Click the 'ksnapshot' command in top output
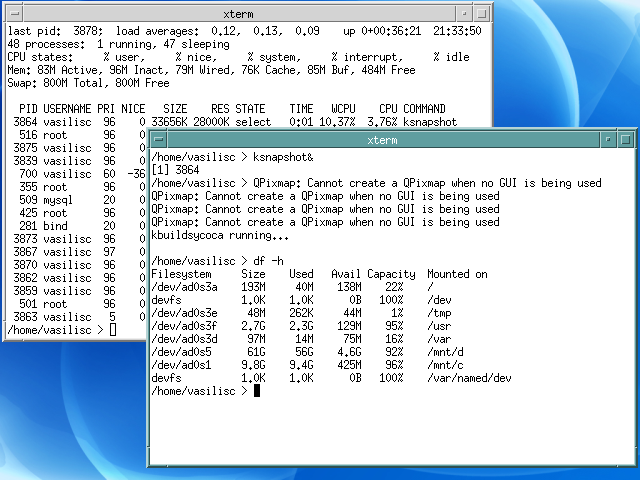The width and height of the screenshot is (640, 480). pyautogui.click(x=430, y=122)
